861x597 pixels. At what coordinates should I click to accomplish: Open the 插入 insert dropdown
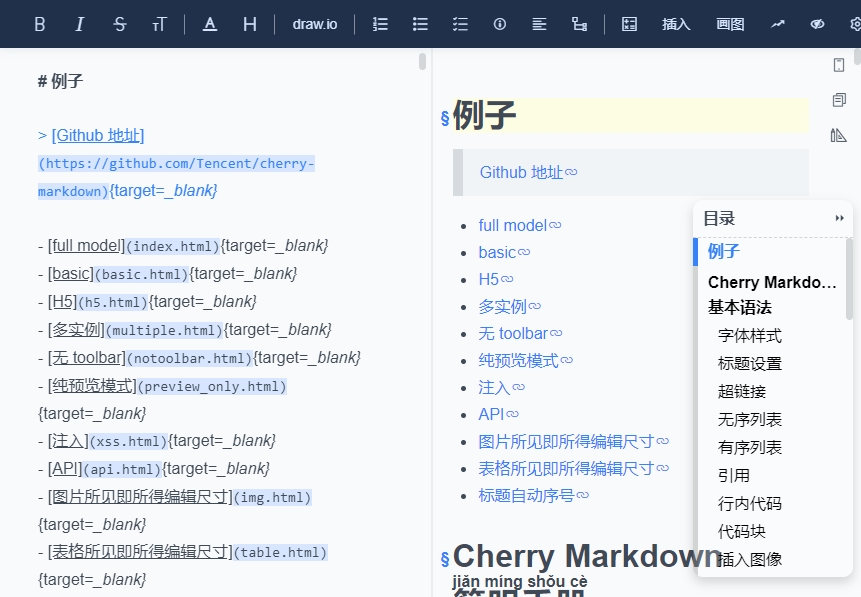[676, 24]
